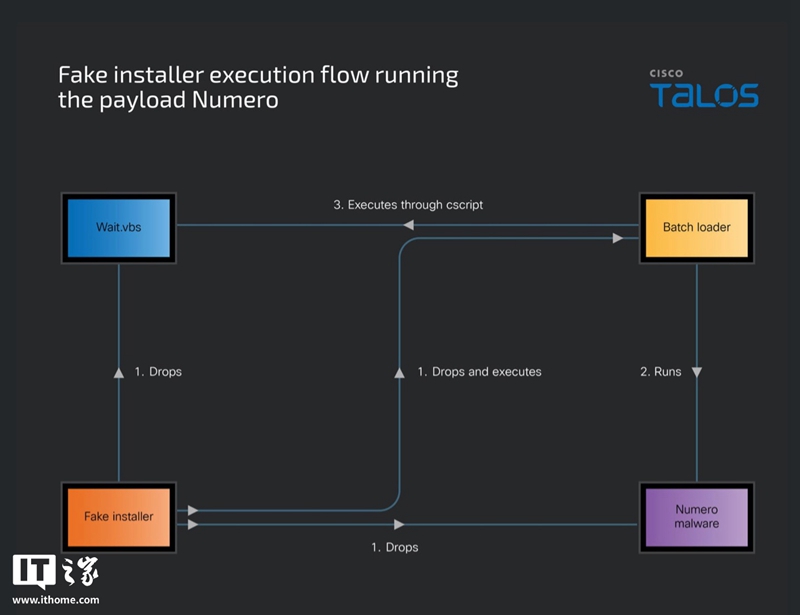Viewport: 800px width, 615px height.
Task: Click the bottom '1. Drops' label
Action: pos(395,547)
